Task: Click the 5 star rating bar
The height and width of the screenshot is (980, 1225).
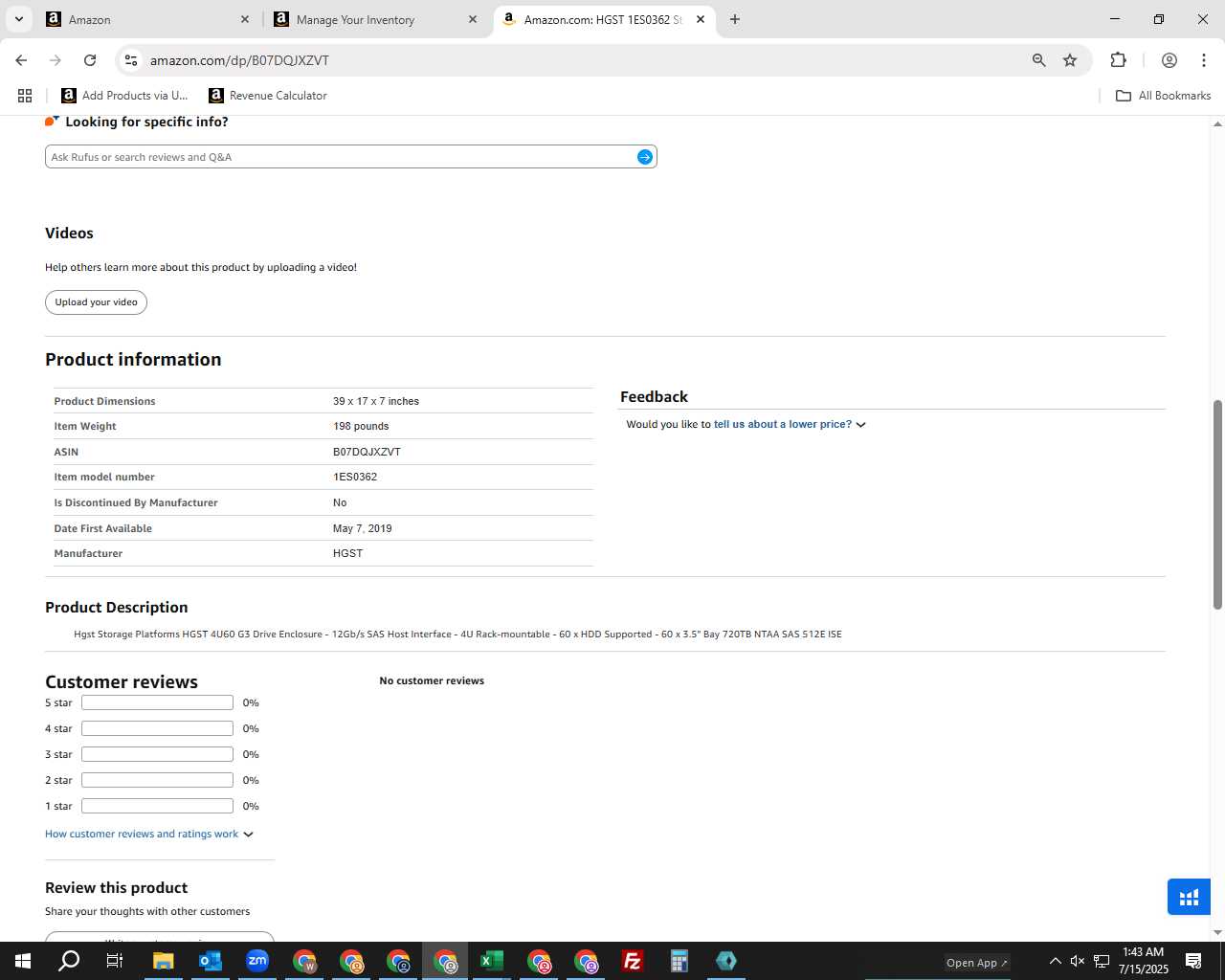Action: click(x=157, y=702)
